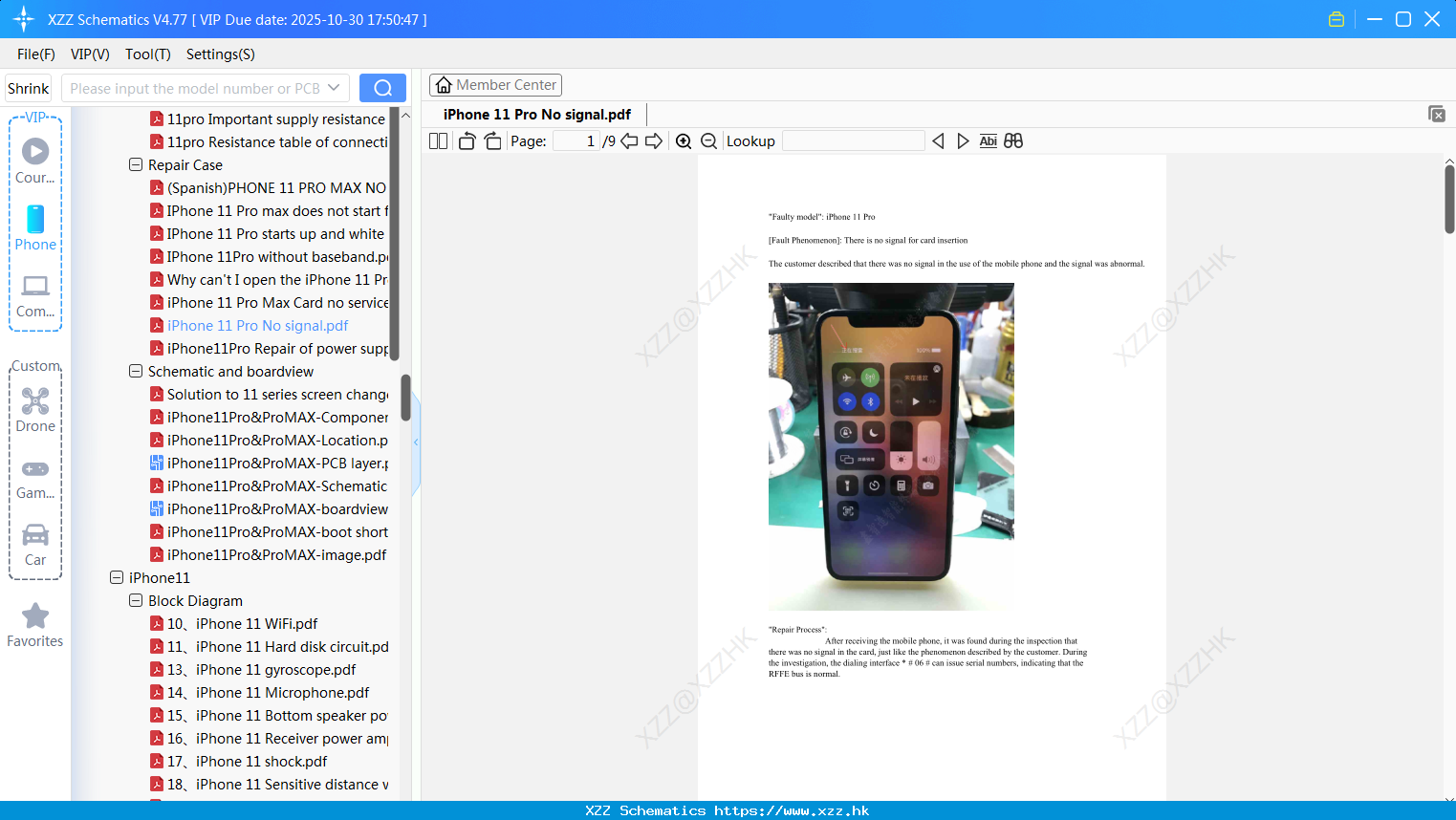1456x820 pixels.
Task: Click the iPhone photo in the PDF page
Action: point(891,446)
